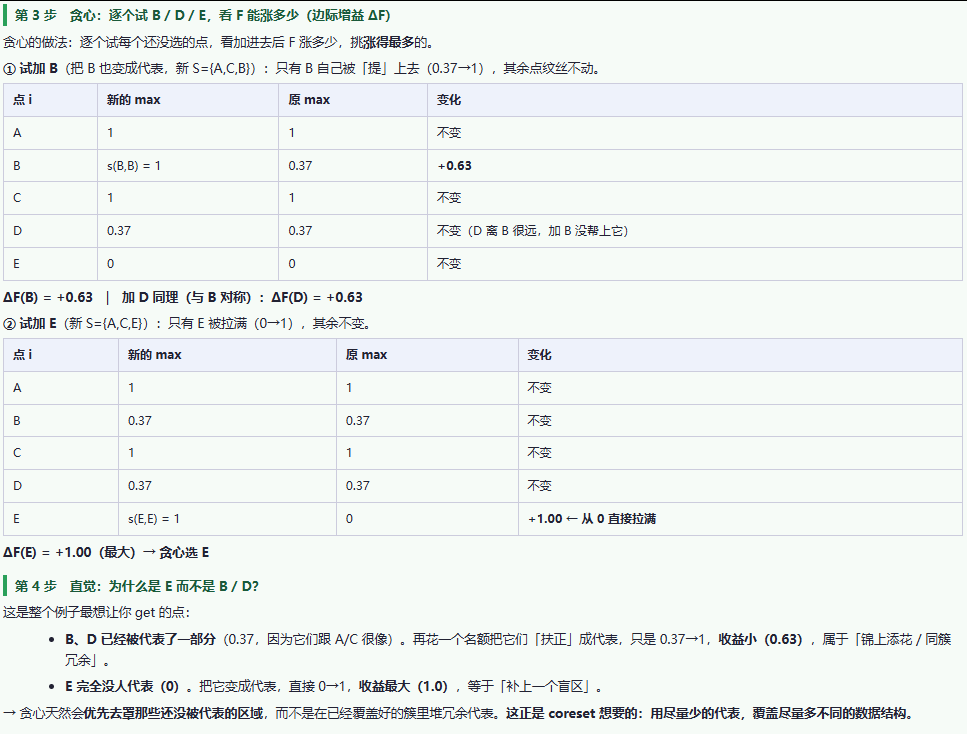Select the cell 's(E,E) = 1'
The image size is (967, 734).
click(x=154, y=519)
